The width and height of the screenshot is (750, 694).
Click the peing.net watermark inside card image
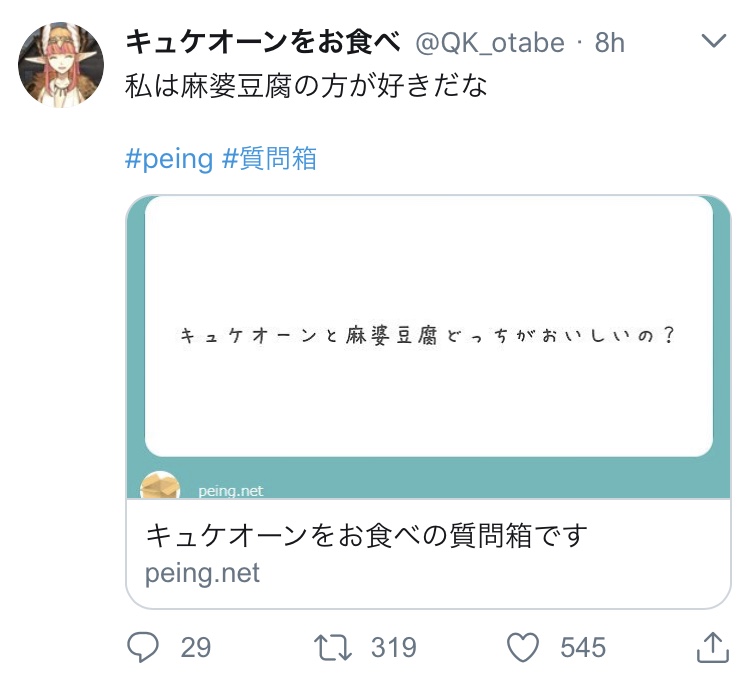(230, 491)
